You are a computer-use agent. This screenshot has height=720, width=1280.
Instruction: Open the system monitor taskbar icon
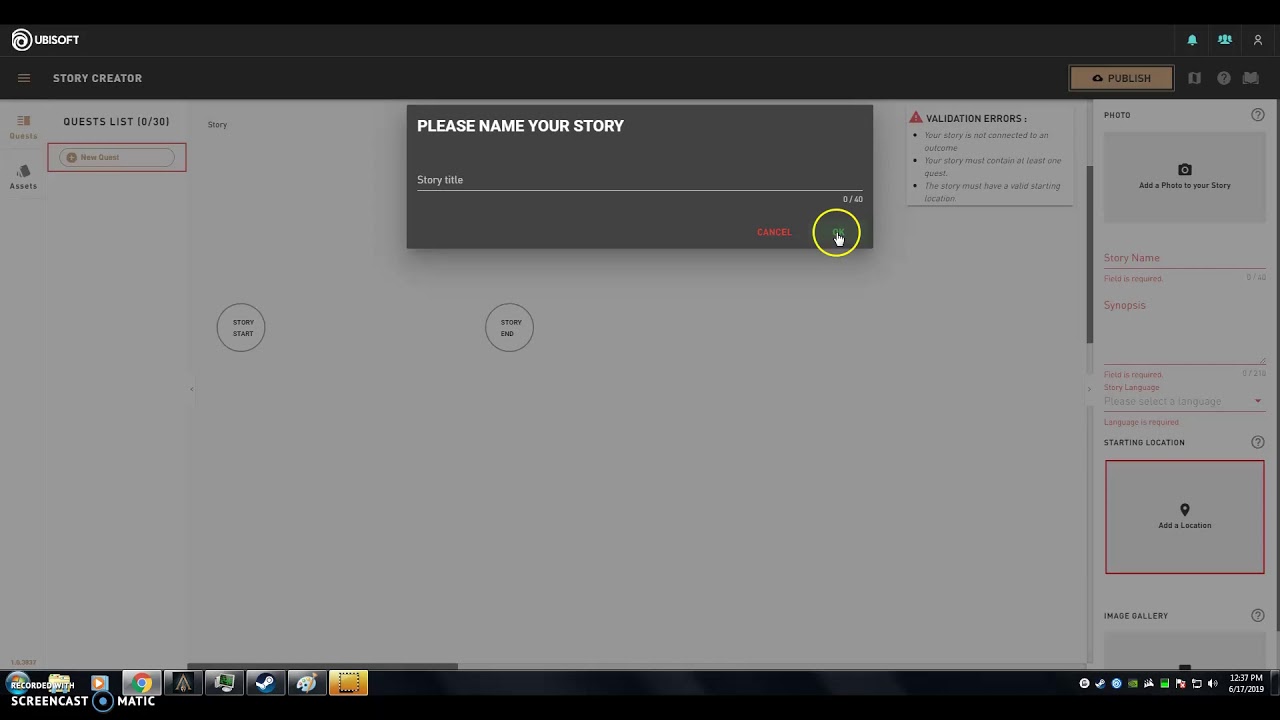coord(224,684)
